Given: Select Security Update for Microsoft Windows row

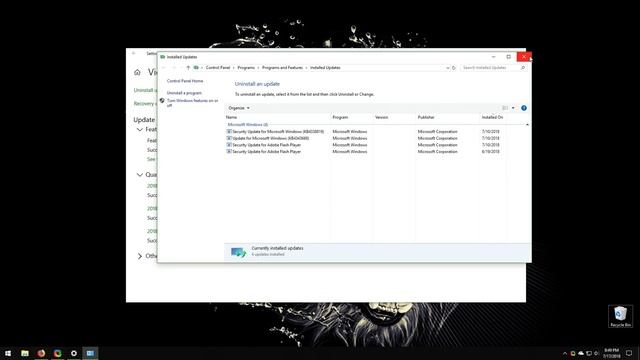Looking at the screenshot, I should (366, 131).
